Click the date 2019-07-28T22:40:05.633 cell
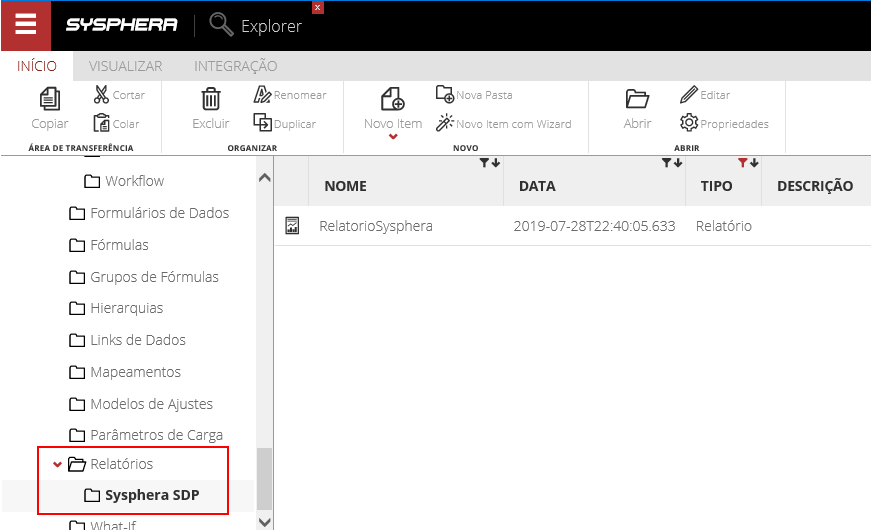 tap(594, 226)
